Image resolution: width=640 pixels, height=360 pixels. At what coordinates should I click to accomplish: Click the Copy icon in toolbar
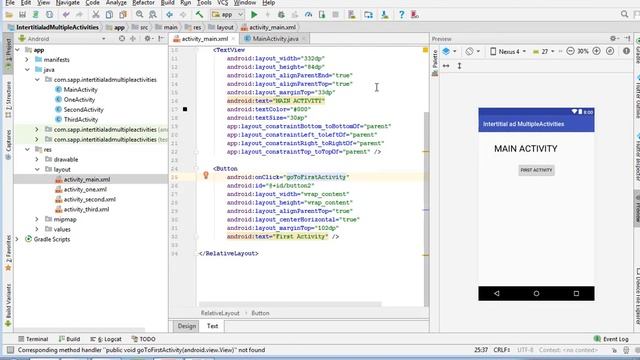coord(109,15)
